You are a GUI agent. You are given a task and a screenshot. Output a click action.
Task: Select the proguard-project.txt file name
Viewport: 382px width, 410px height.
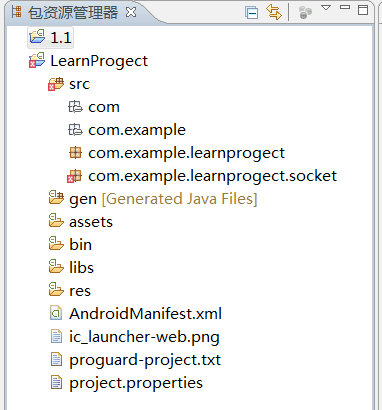coord(145,360)
